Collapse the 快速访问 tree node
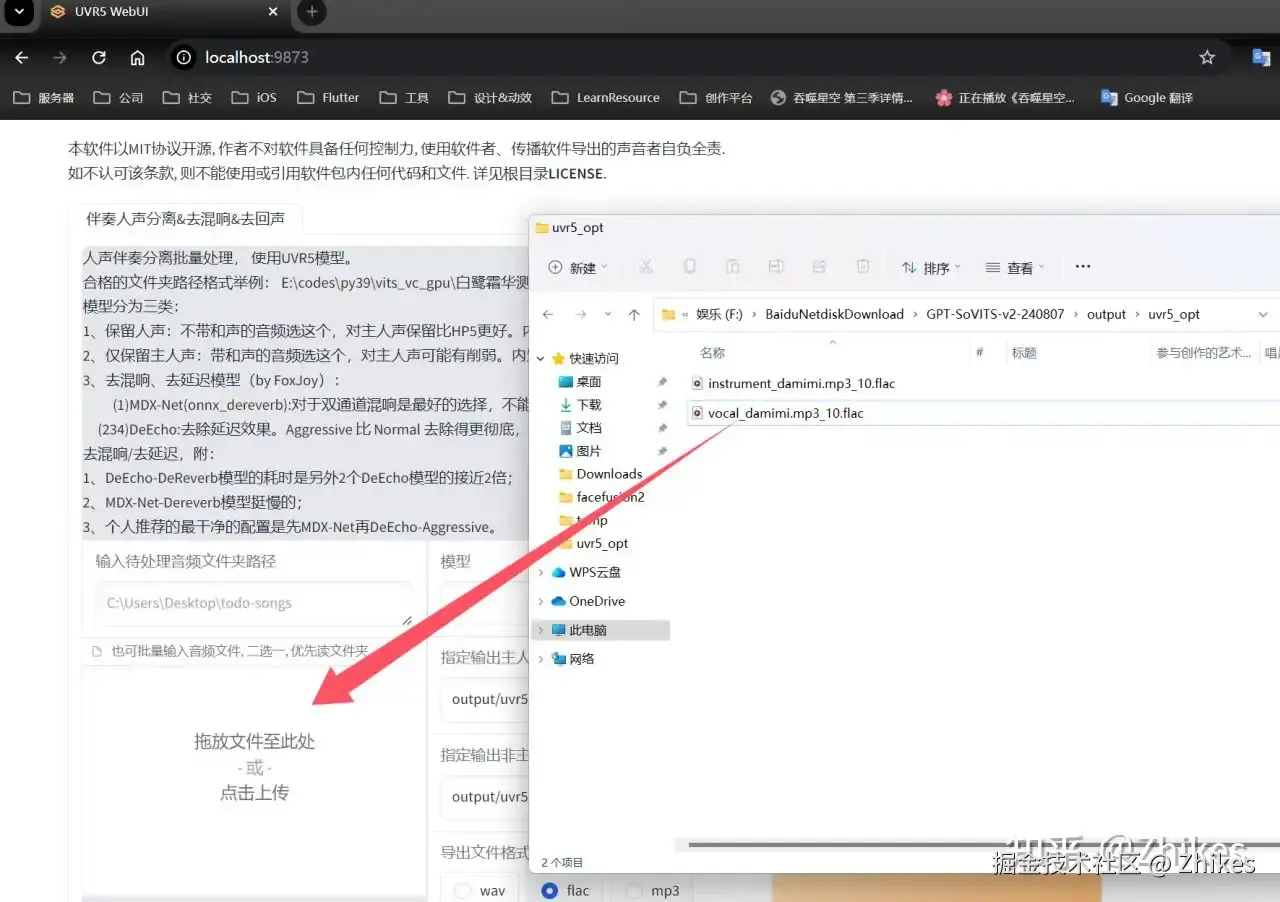The height and width of the screenshot is (902, 1280). pyautogui.click(x=541, y=358)
